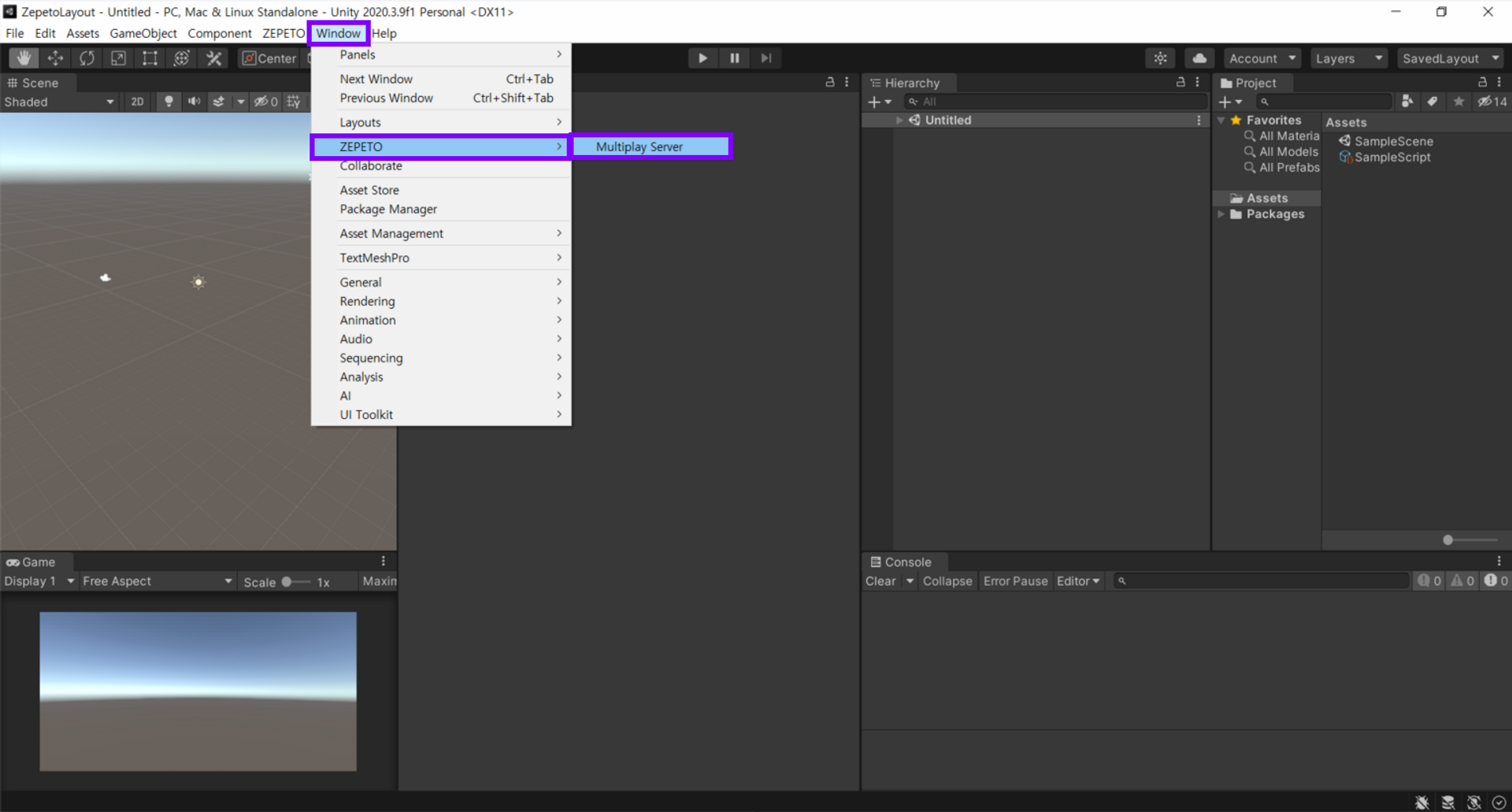Toggle Console Error Pause
This screenshot has width=1512, height=812.
pyautogui.click(x=1015, y=581)
